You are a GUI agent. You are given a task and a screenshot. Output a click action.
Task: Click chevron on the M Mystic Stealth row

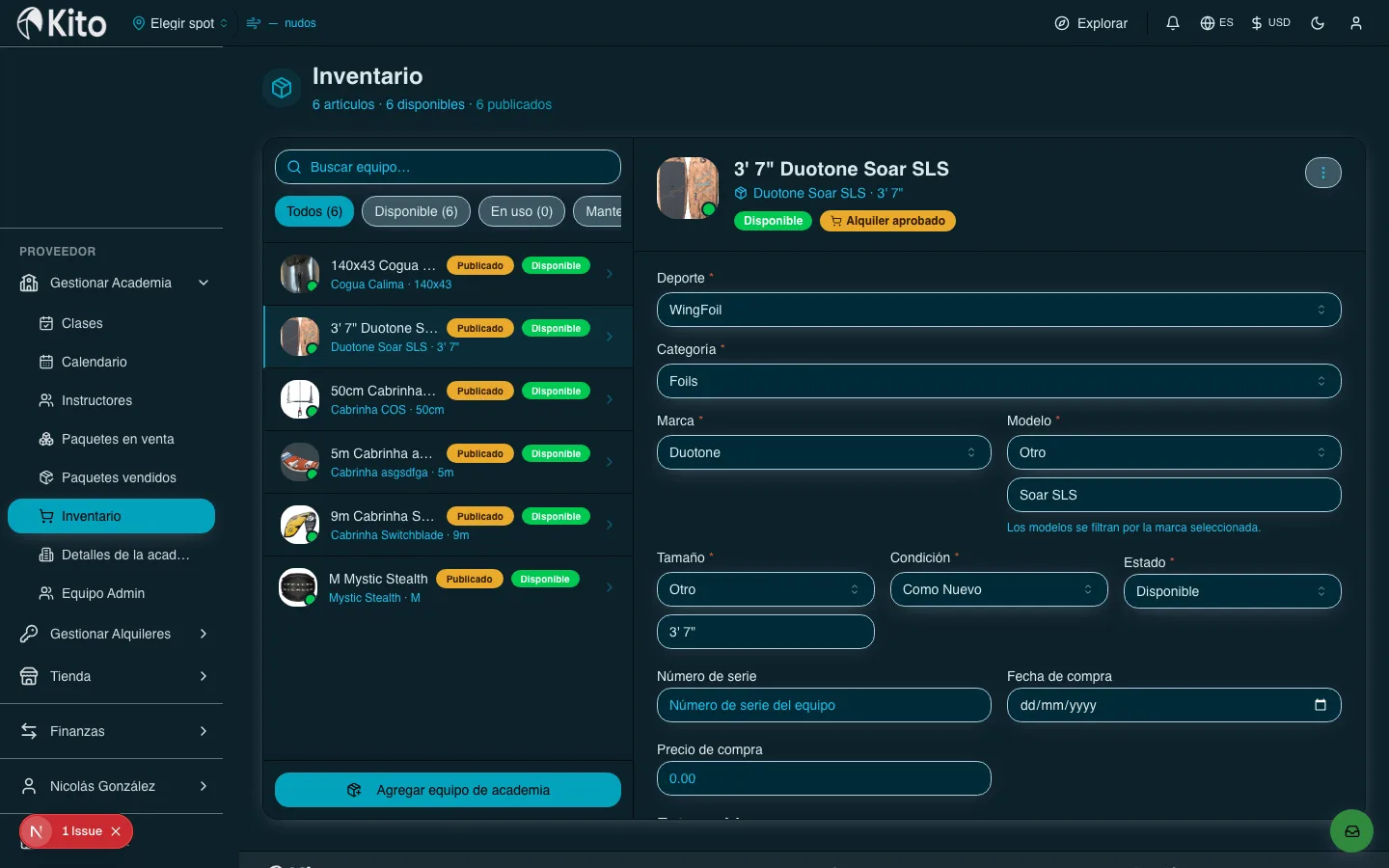(x=610, y=587)
